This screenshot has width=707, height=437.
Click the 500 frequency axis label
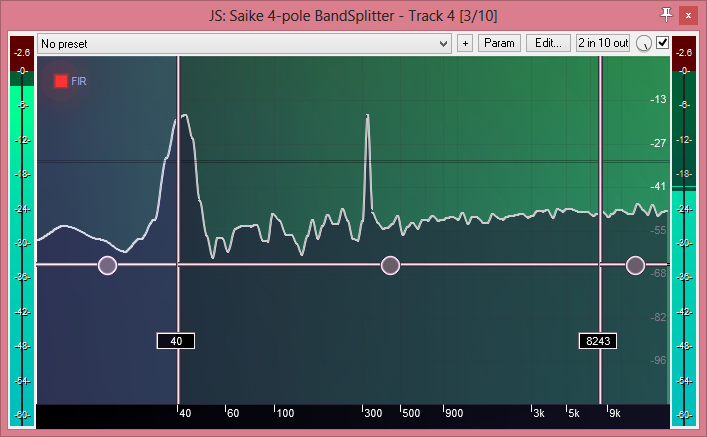(x=411, y=413)
